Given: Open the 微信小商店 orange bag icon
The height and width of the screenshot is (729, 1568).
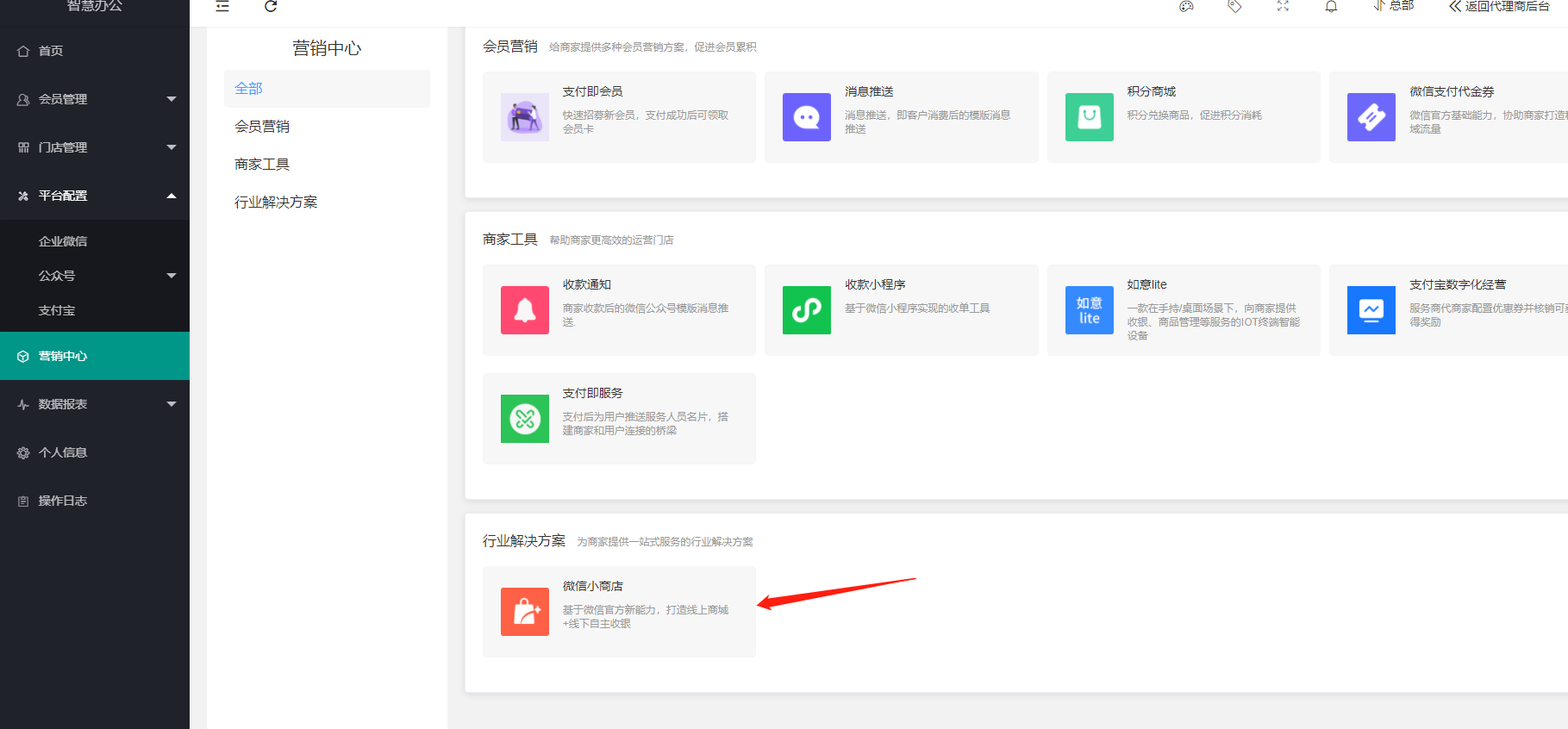Looking at the screenshot, I should pyautogui.click(x=524, y=611).
